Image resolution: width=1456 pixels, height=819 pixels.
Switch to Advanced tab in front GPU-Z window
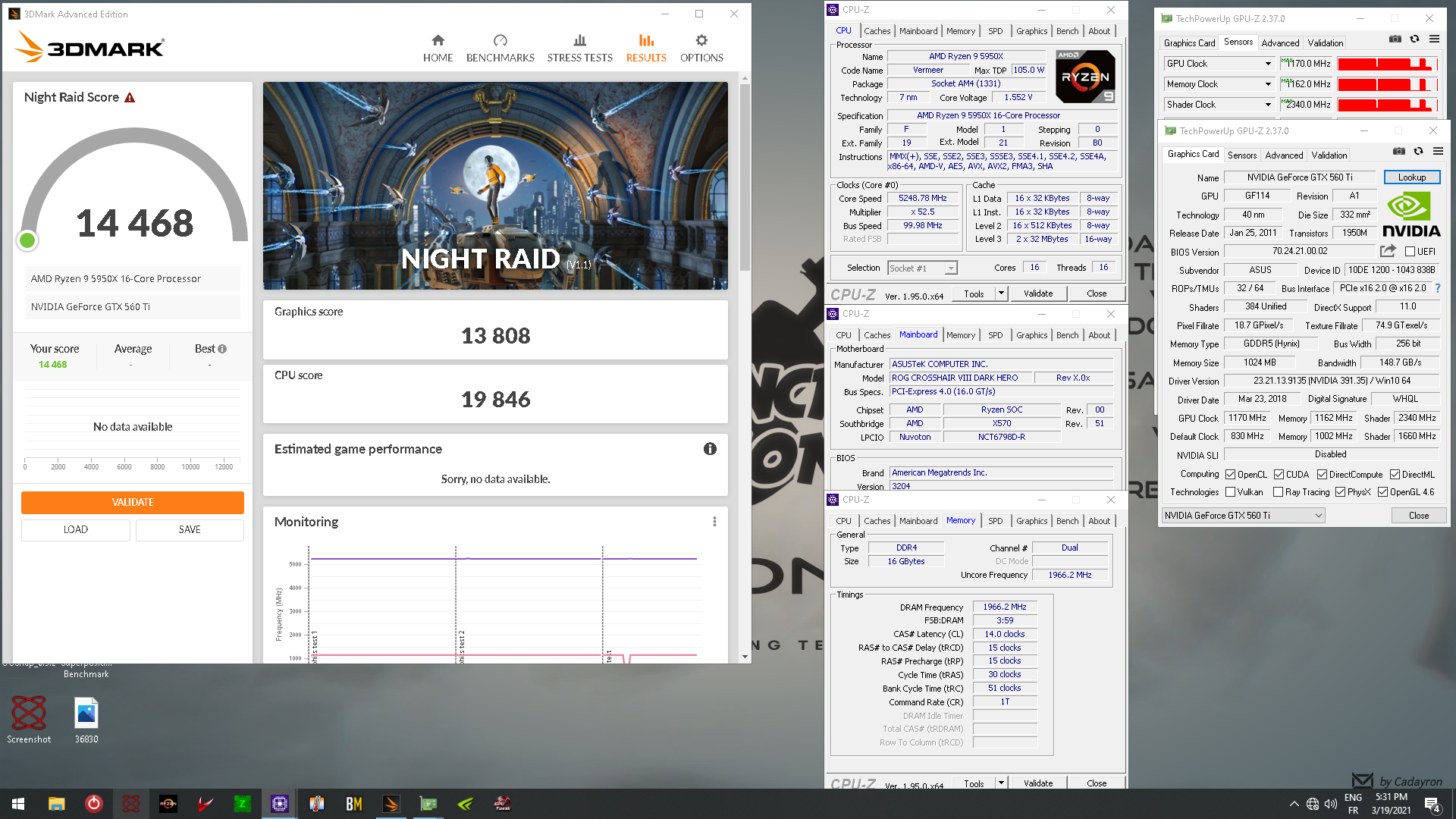[1284, 155]
